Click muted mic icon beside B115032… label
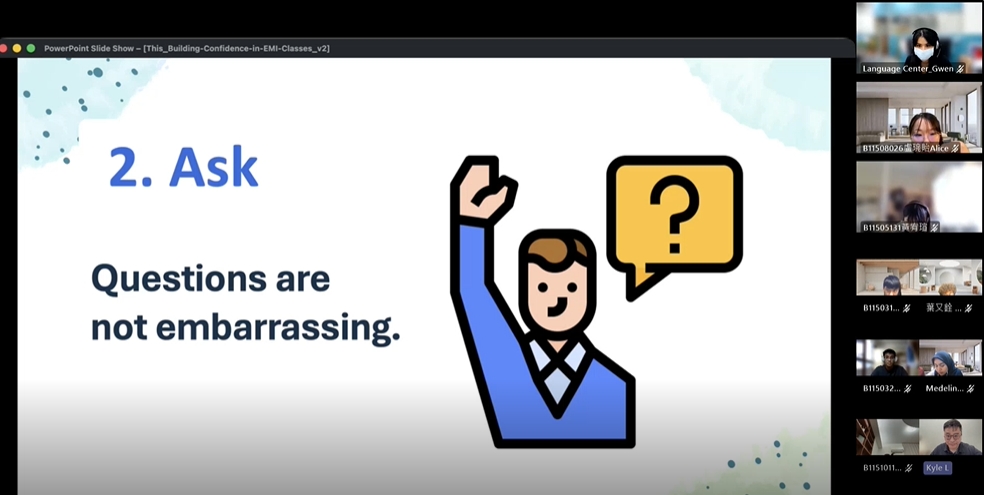The width and height of the screenshot is (984, 495). [908, 388]
